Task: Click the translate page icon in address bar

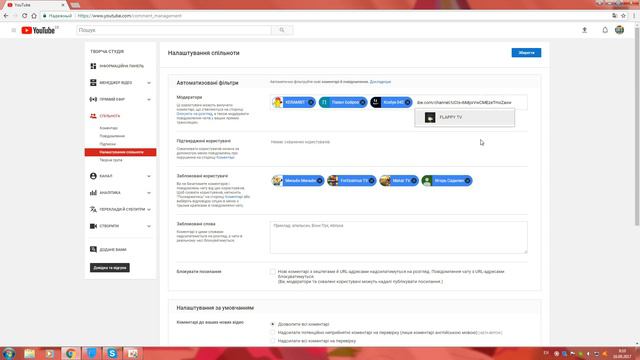Action: [614, 16]
